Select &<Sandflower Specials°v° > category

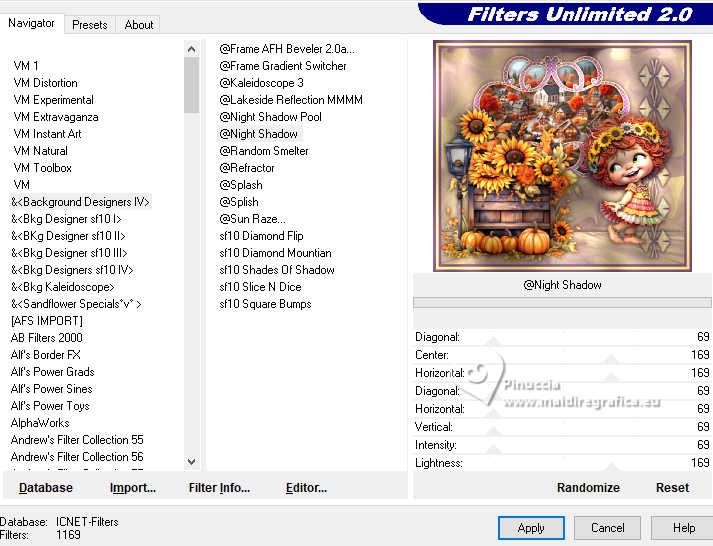[76, 304]
